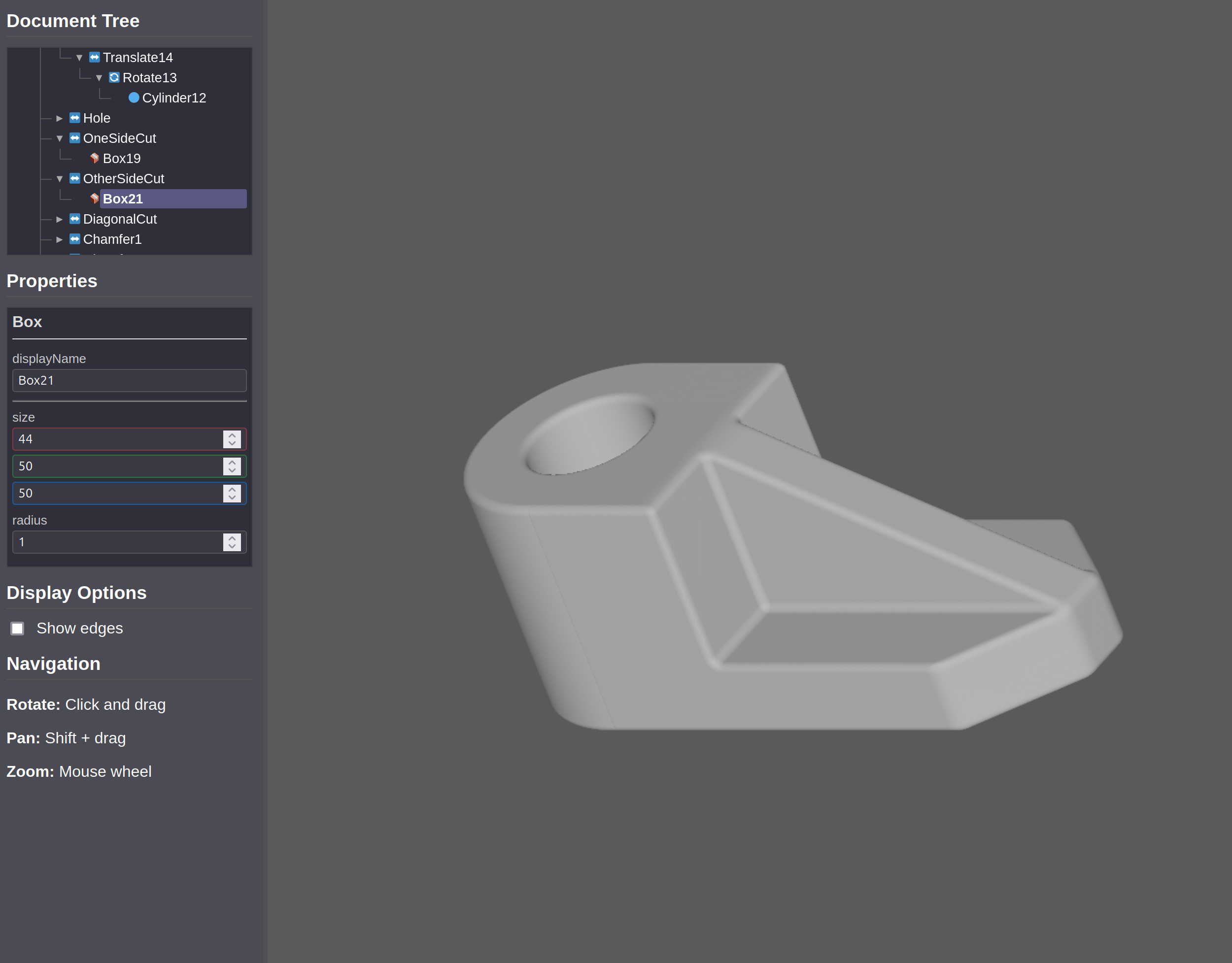Click the Box19 cube icon
The image size is (1232, 963).
click(x=94, y=159)
